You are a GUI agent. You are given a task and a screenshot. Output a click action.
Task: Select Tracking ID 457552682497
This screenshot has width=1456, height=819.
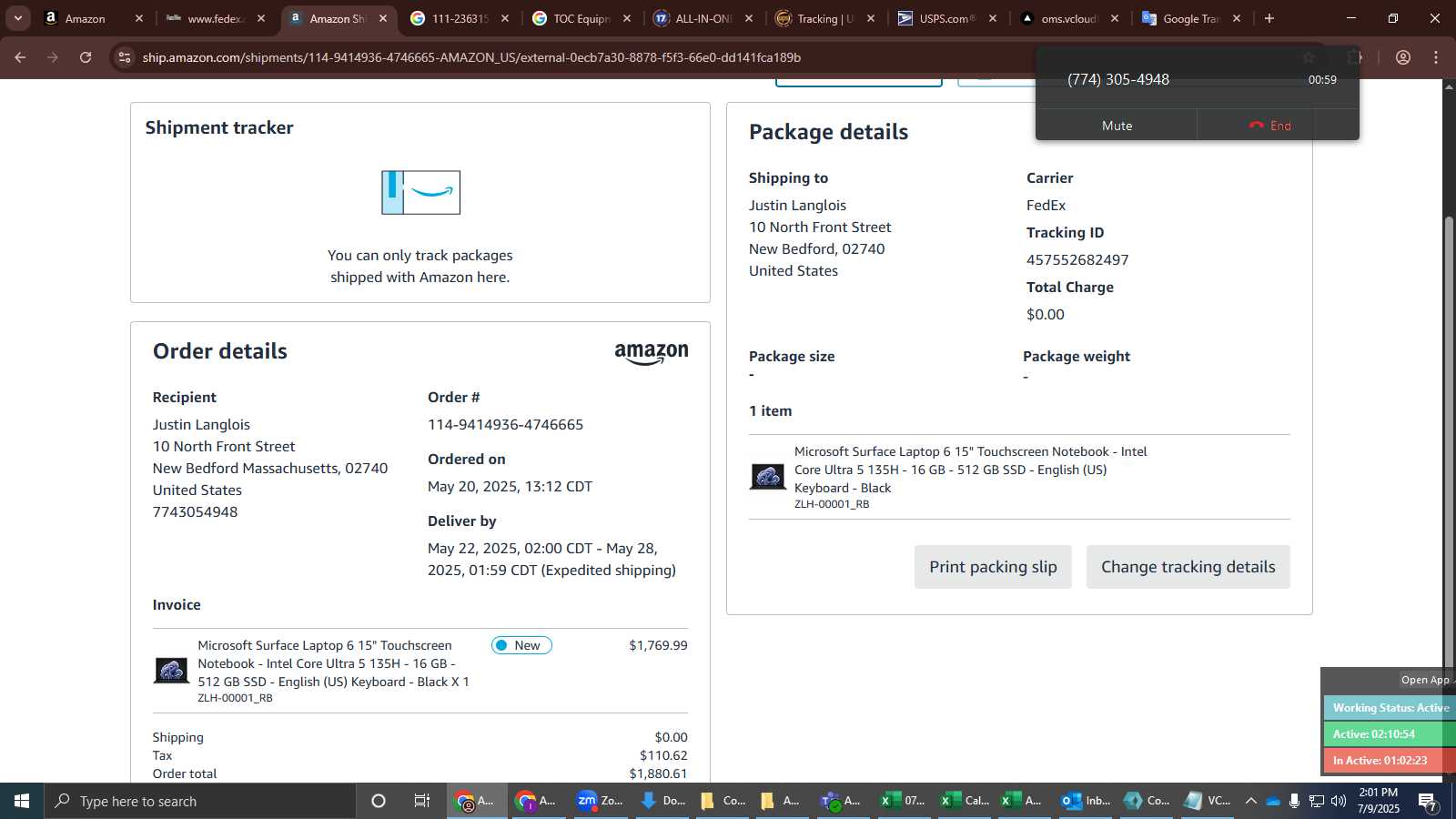click(1077, 260)
